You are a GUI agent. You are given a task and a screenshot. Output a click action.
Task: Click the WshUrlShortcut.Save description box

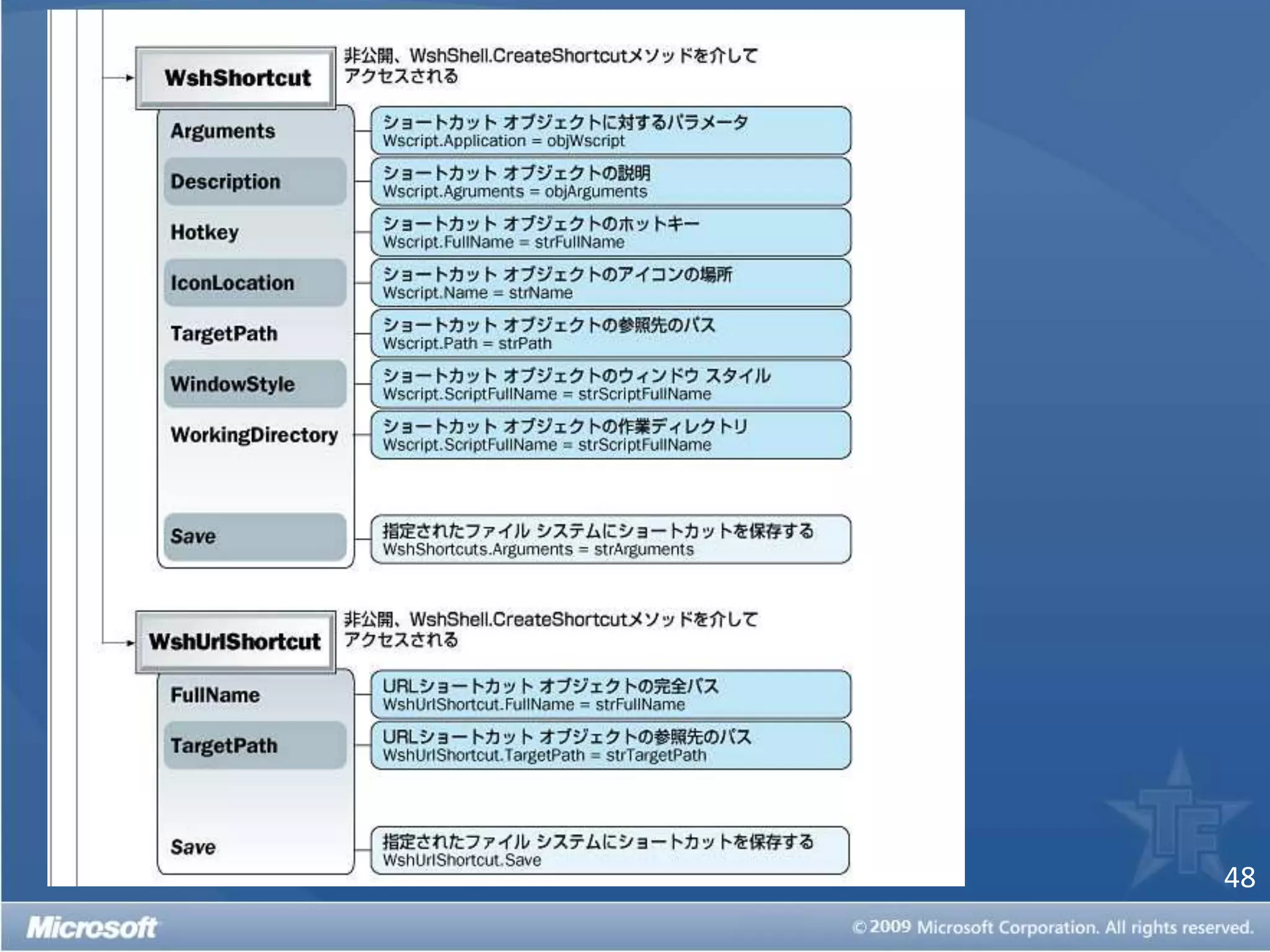click(x=610, y=850)
